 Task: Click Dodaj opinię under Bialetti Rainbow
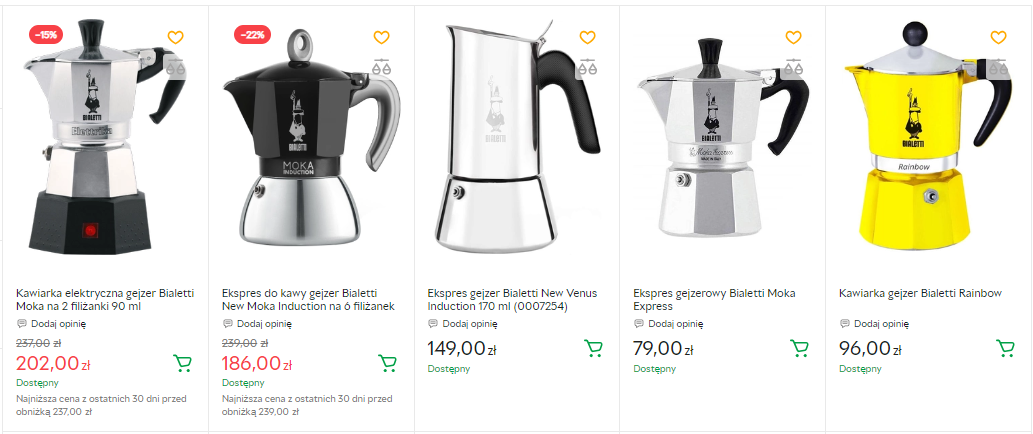point(881,323)
